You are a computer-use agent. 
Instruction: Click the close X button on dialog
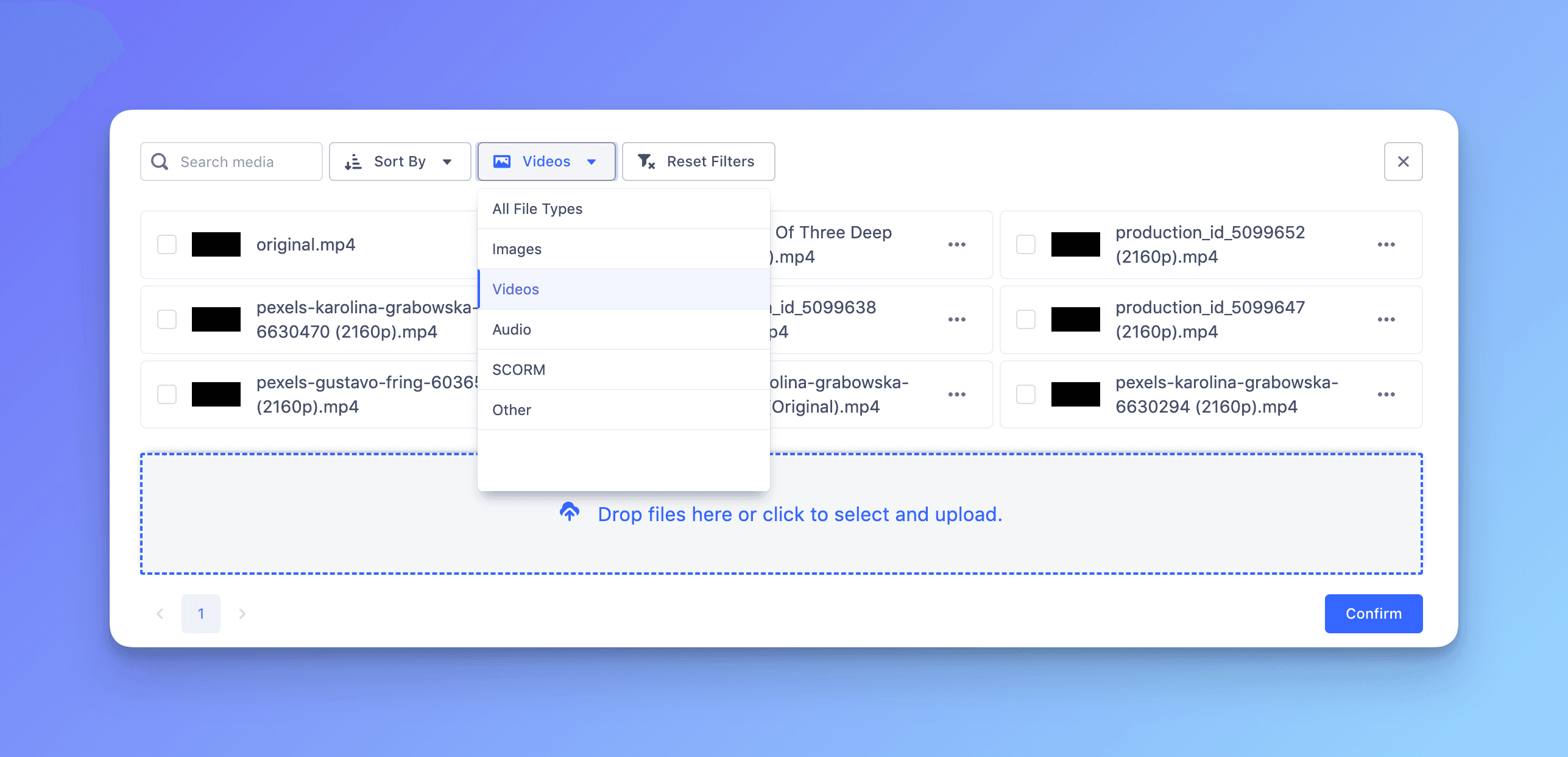[x=1404, y=161]
